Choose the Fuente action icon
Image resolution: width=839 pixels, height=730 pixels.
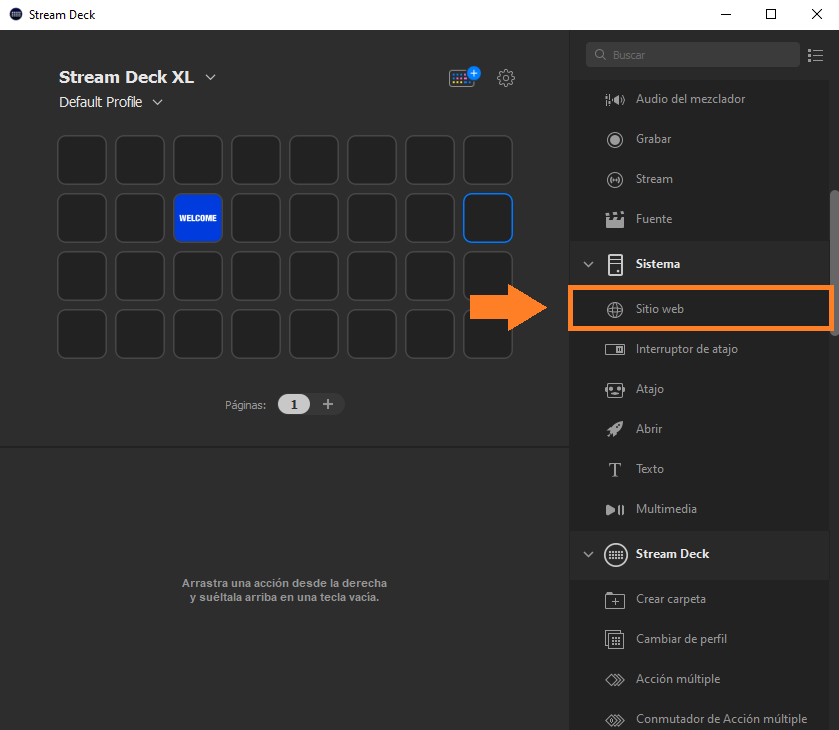[615, 219]
